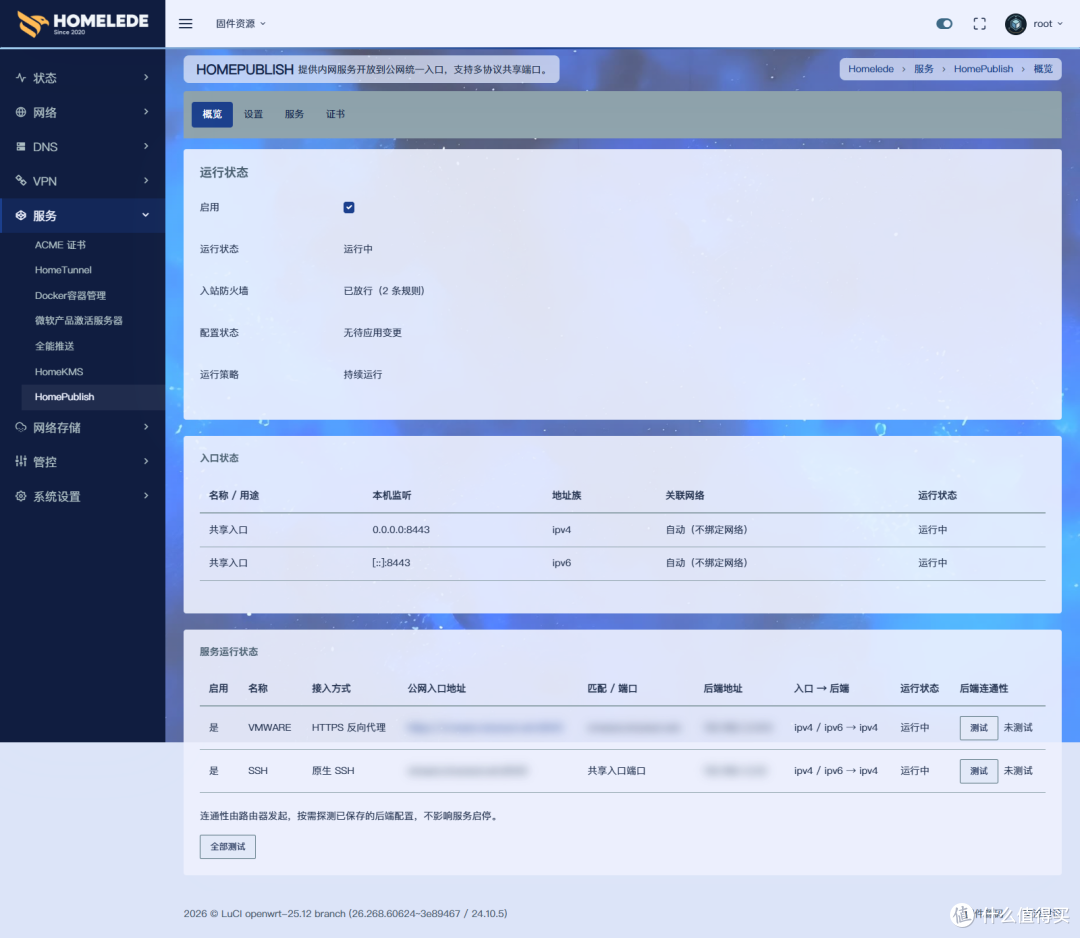Expand the 网络 menu chevron
The width and height of the screenshot is (1080, 938).
[x=146, y=112]
